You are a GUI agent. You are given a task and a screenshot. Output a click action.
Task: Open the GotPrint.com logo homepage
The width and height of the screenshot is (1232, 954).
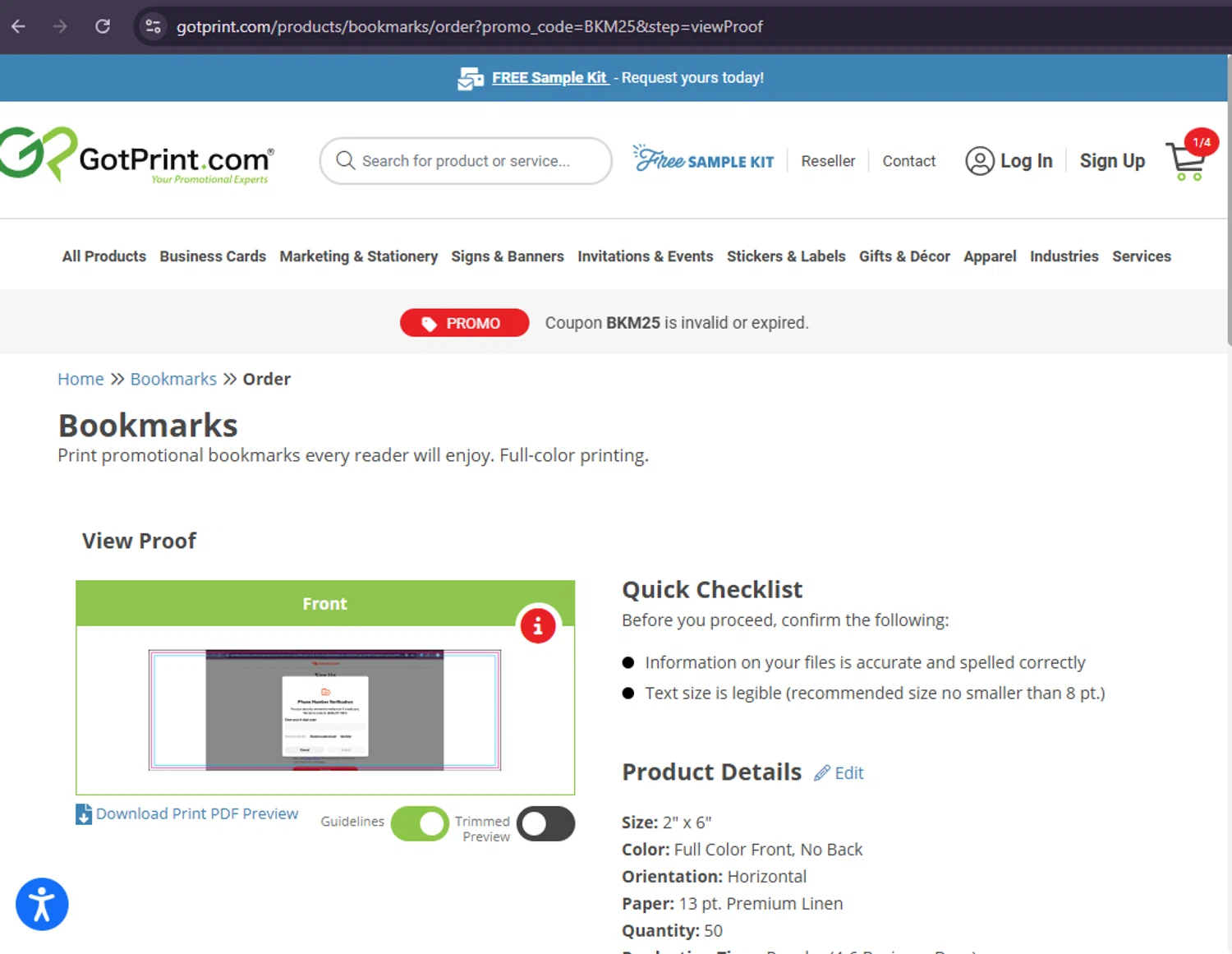[137, 156]
